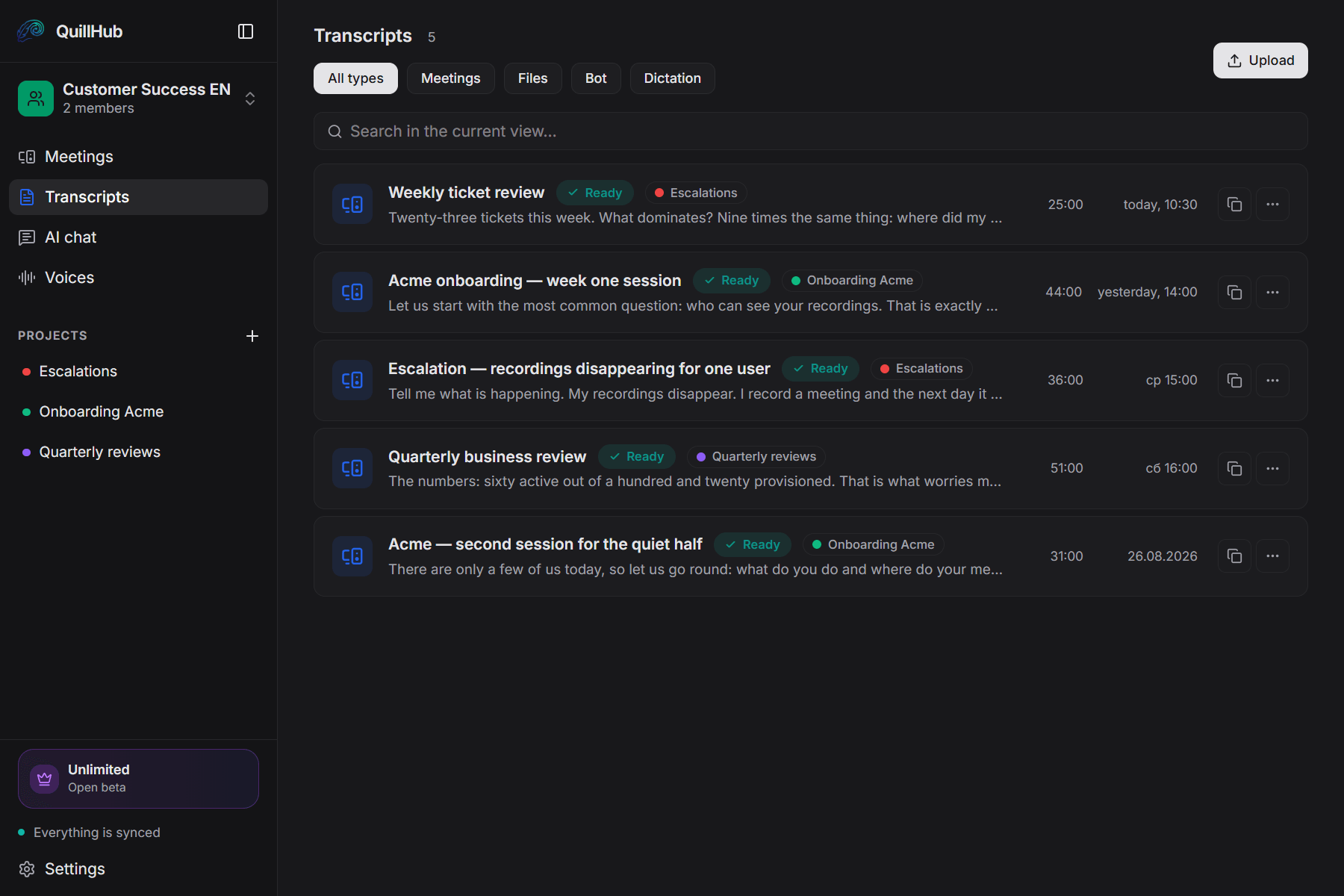Collapse the sidebar panel icon
This screenshot has height=896, width=1344.
tap(246, 31)
